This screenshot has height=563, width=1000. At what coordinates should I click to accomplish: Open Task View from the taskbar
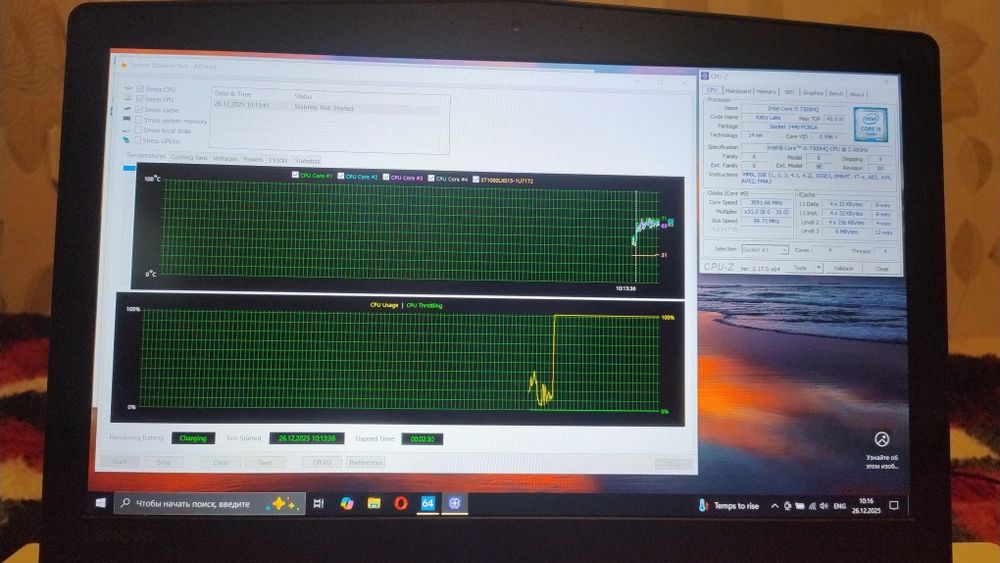(318, 503)
